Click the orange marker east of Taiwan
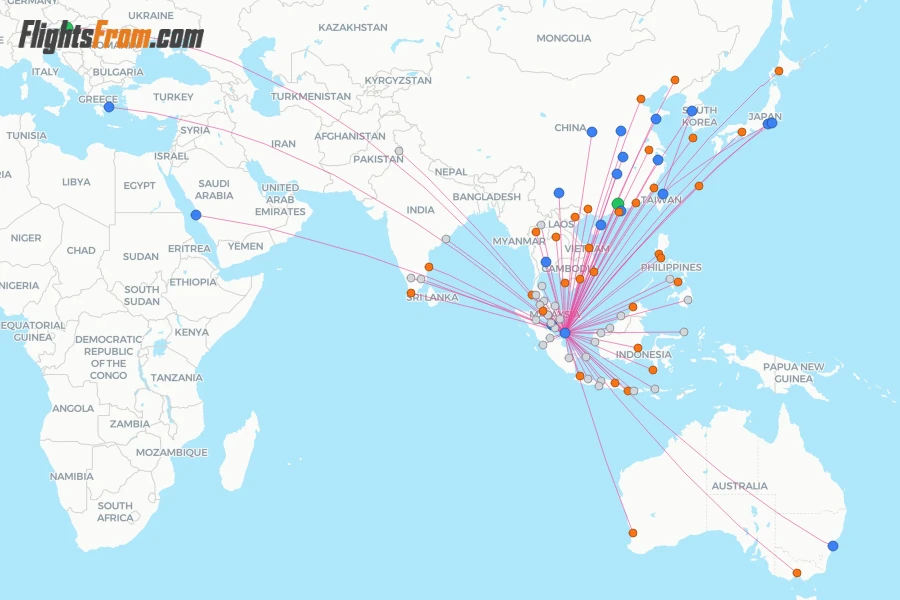This screenshot has height=600, width=900. pos(699,186)
